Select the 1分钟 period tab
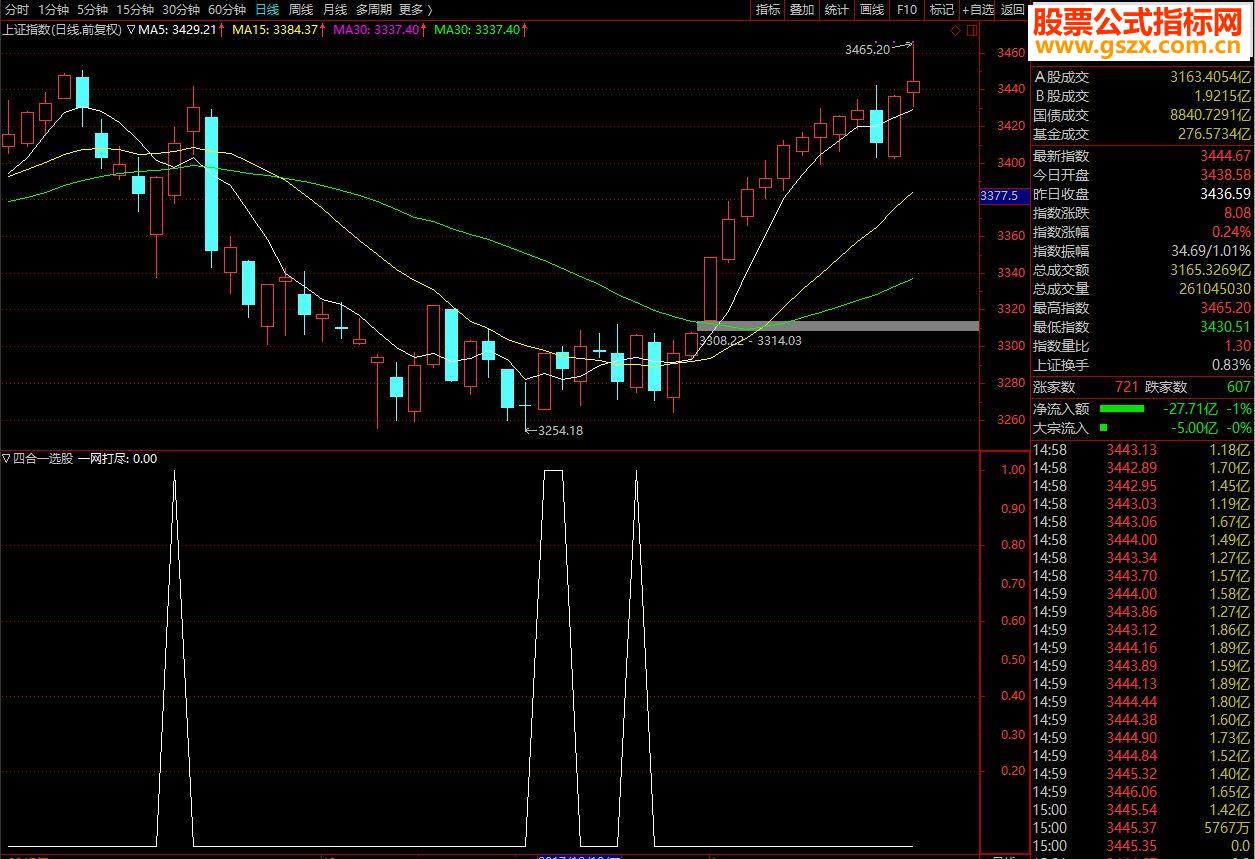This screenshot has width=1255, height=859. click(x=53, y=9)
